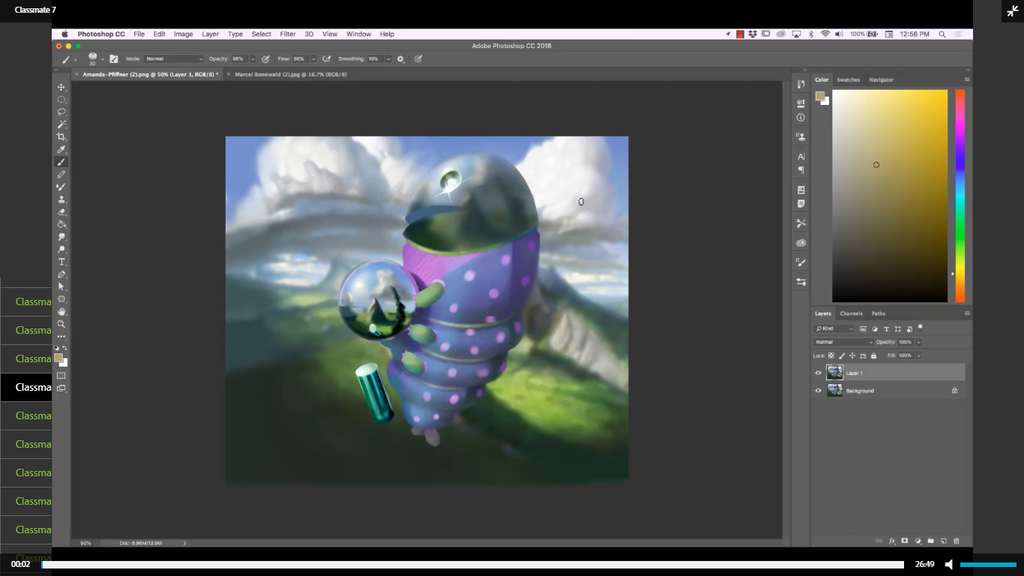Image resolution: width=1024 pixels, height=576 pixels.
Task: Open Spotlight search in menu bar
Action: (x=942, y=34)
